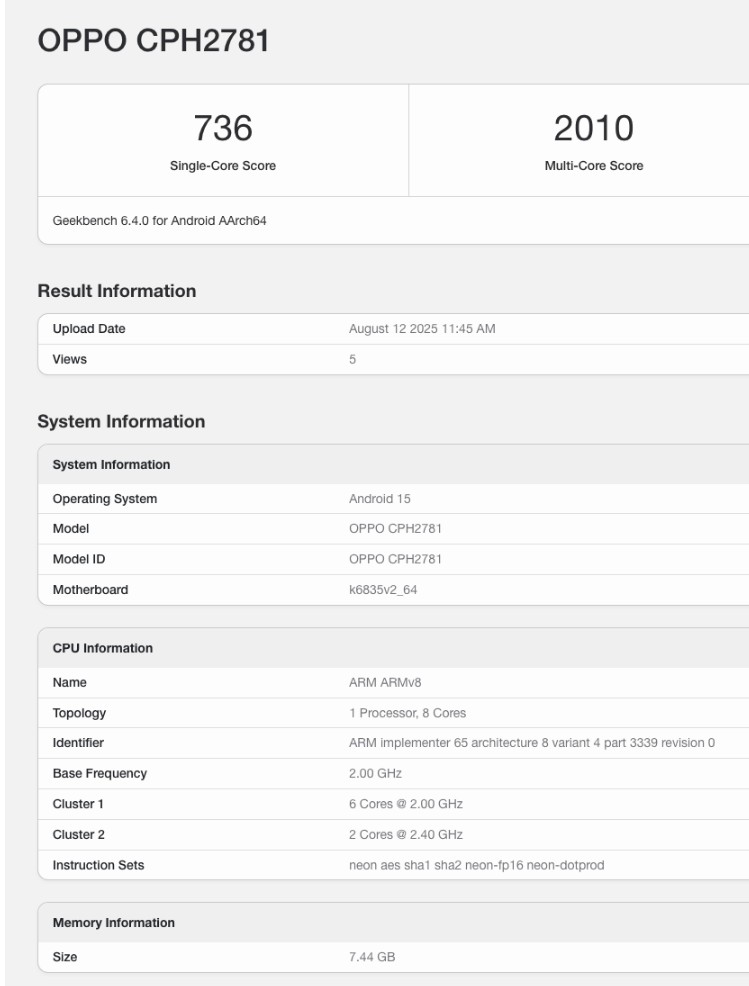The image size is (749, 986).
Task: Click the large System Information section heading
Action: tap(121, 421)
